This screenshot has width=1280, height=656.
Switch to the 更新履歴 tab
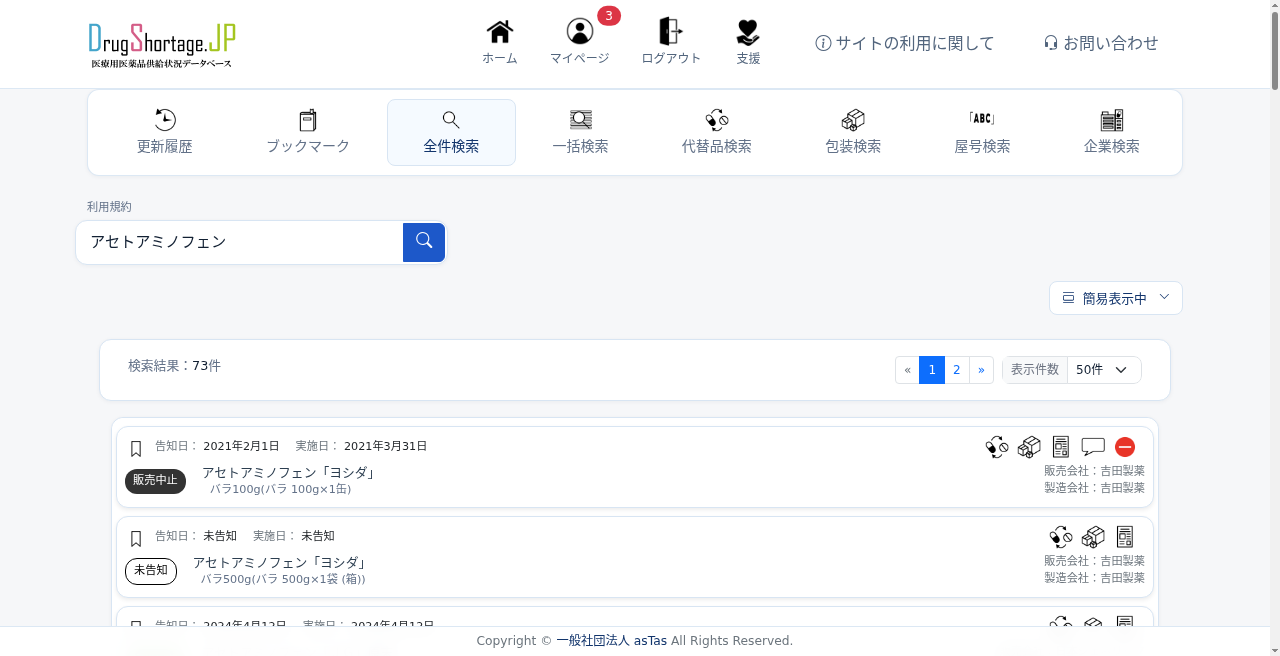coord(165,132)
